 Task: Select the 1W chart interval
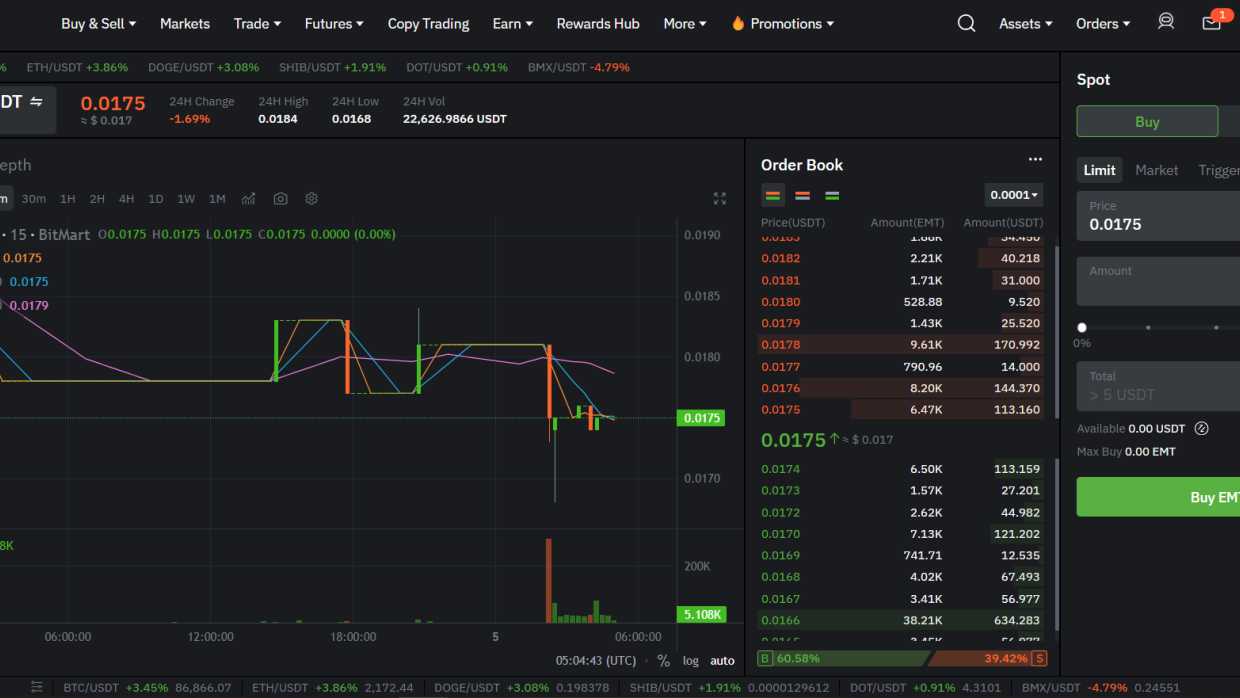186,199
